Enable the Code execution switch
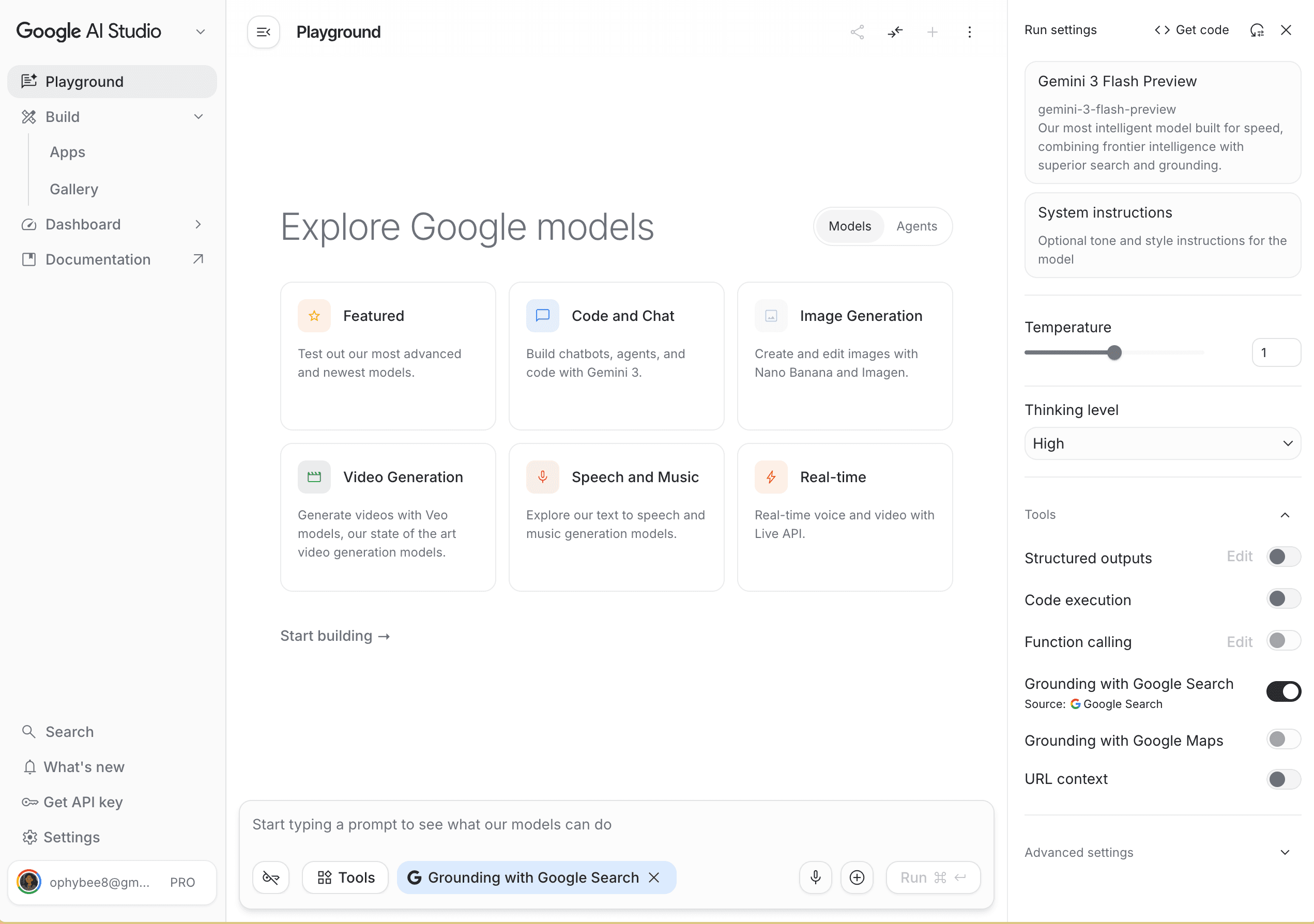Screen dimensions: 1314x924 [x=1284, y=599]
